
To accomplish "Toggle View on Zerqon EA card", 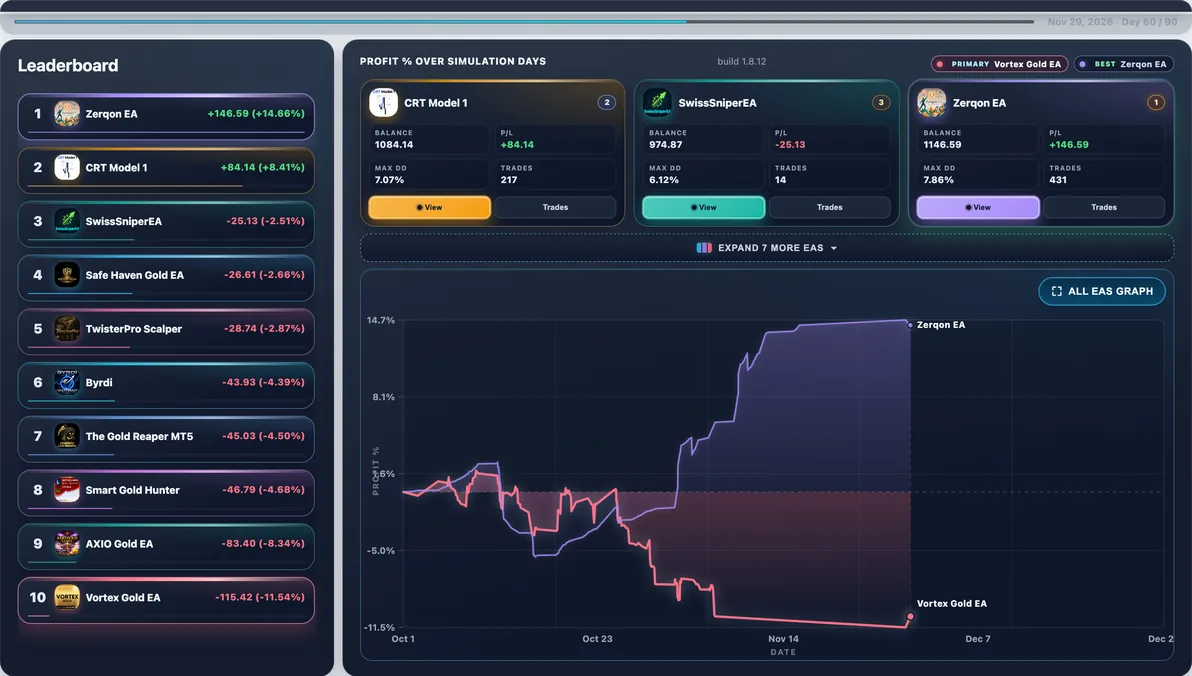I will [978, 208].
